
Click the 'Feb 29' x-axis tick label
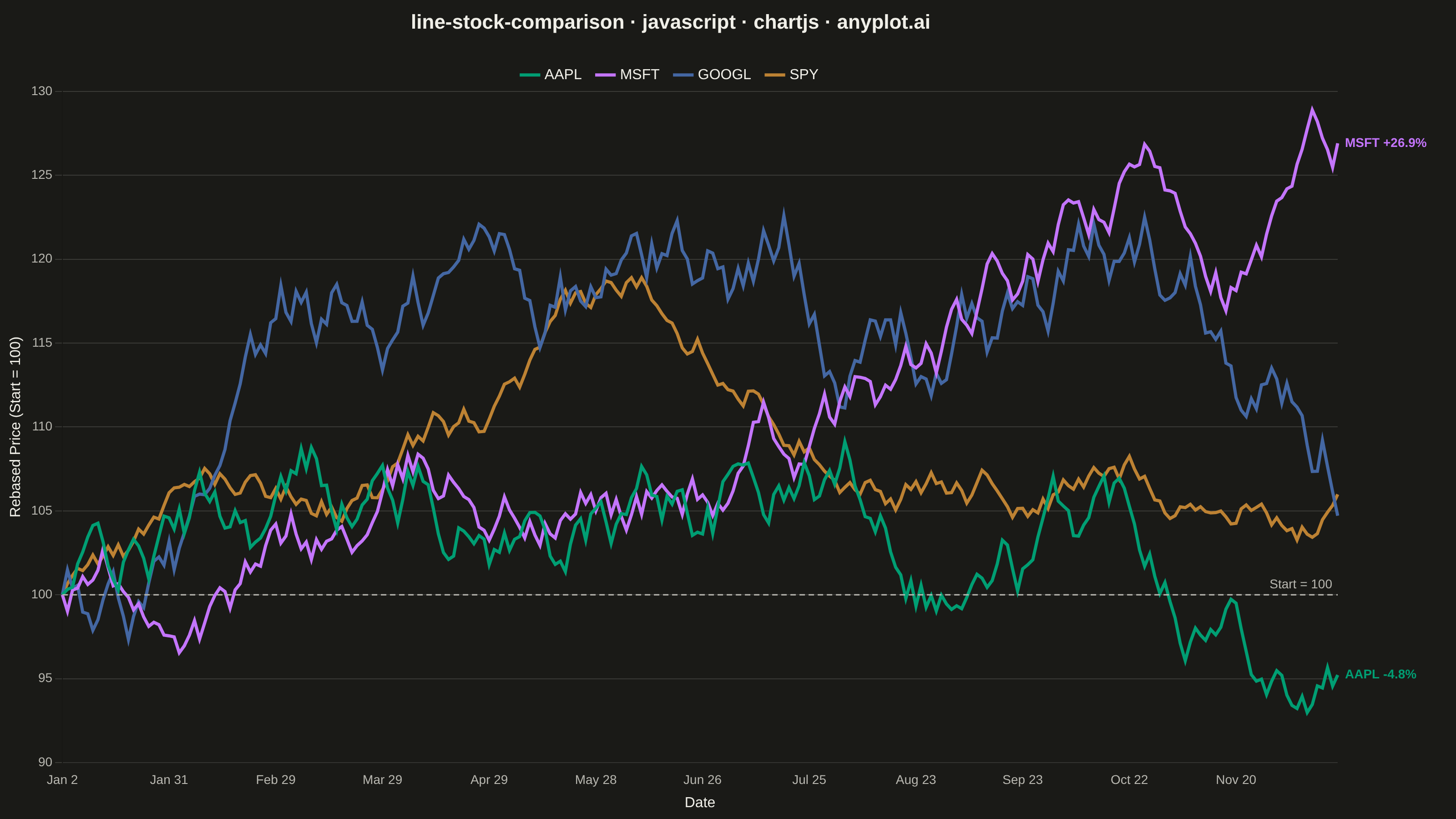276,780
